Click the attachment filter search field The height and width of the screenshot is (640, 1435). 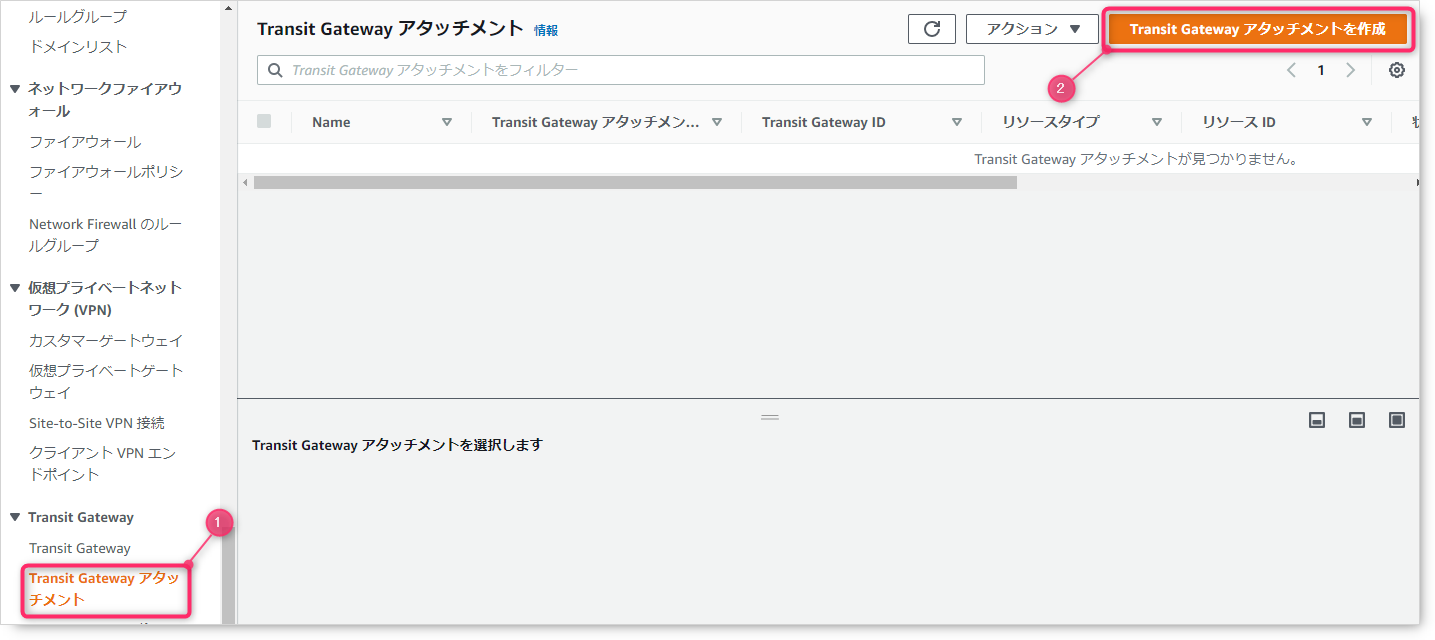tap(621, 70)
